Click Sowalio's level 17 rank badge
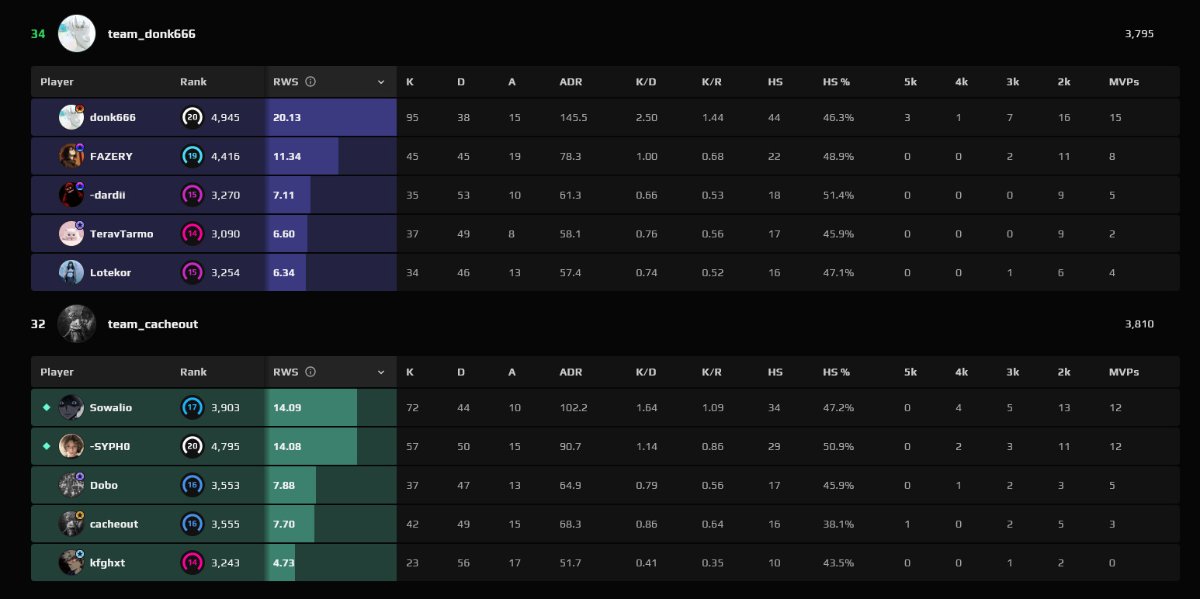The height and width of the screenshot is (599, 1200). [x=192, y=407]
